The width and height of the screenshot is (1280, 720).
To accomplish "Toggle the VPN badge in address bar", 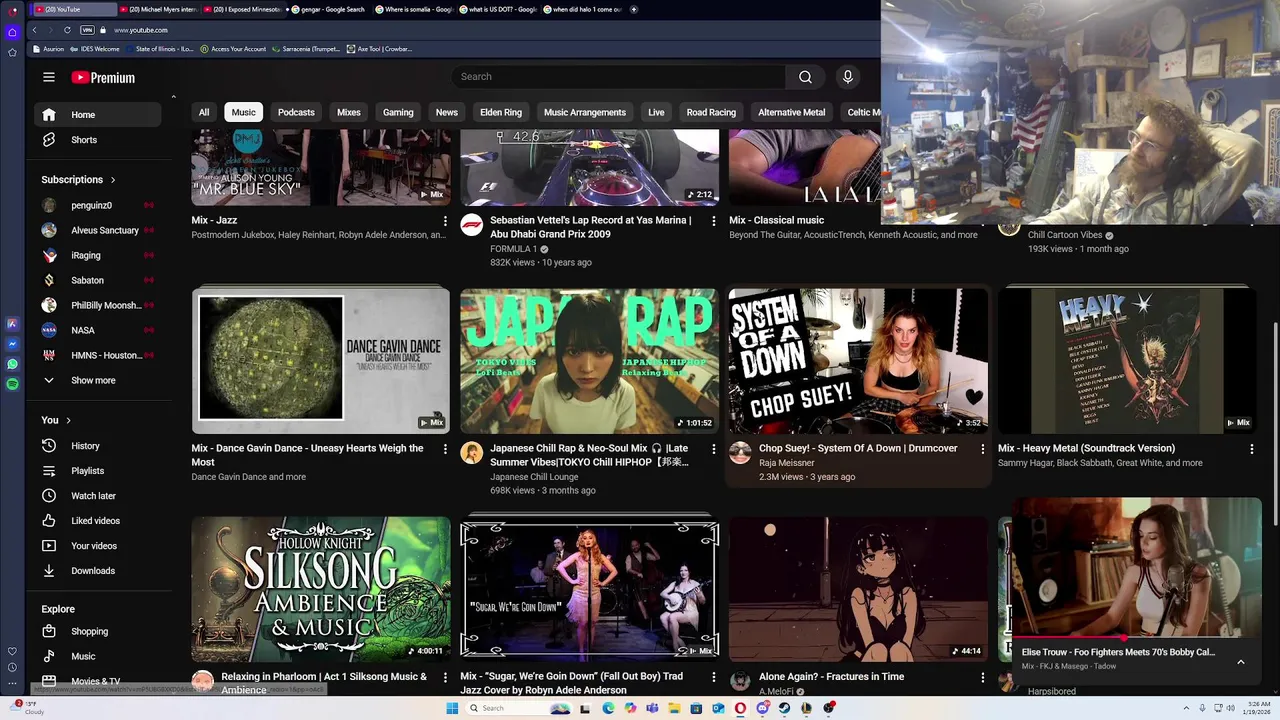I will pyautogui.click(x=87, y=30).
